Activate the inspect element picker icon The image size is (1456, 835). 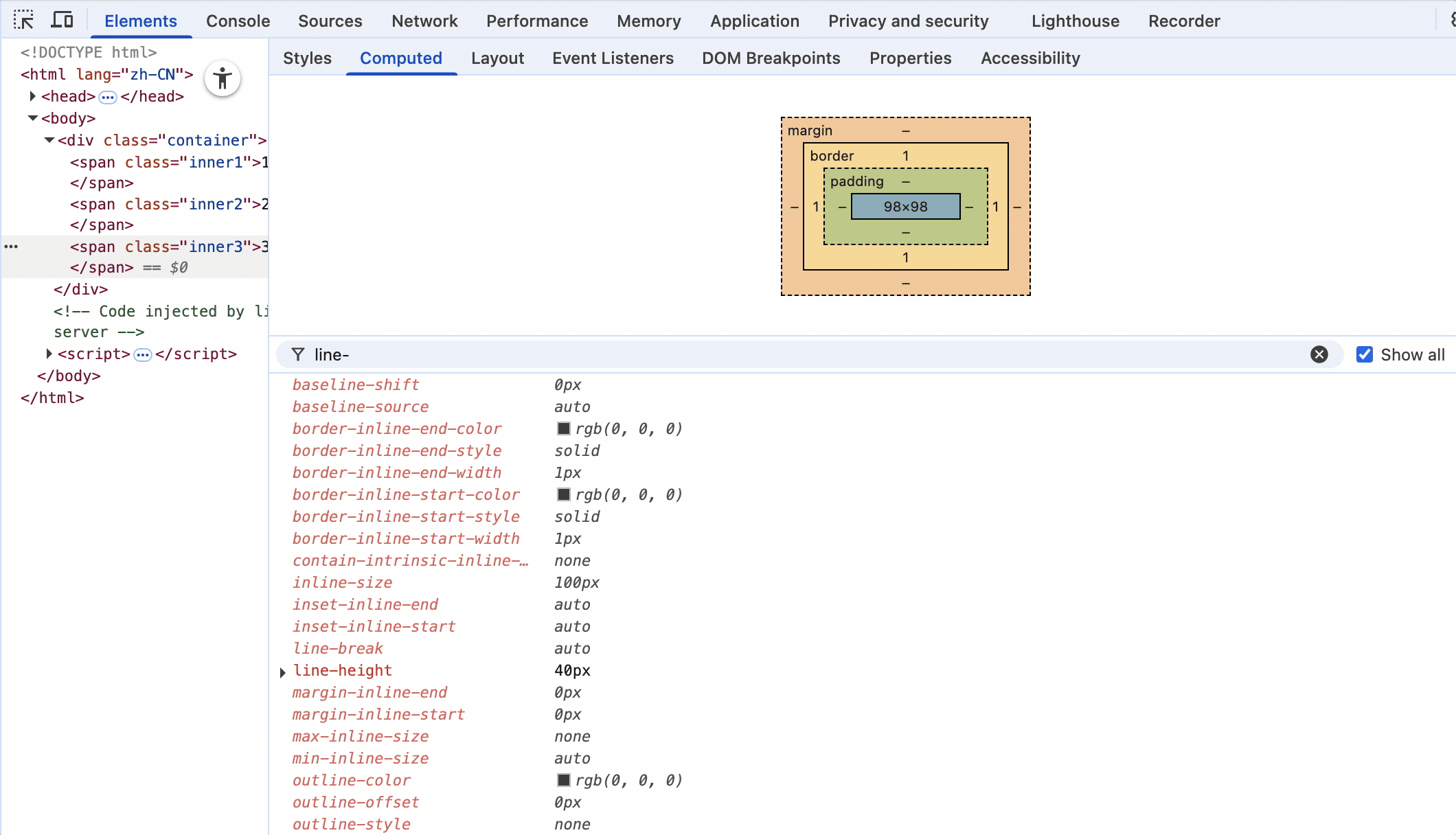click(23, 20)
